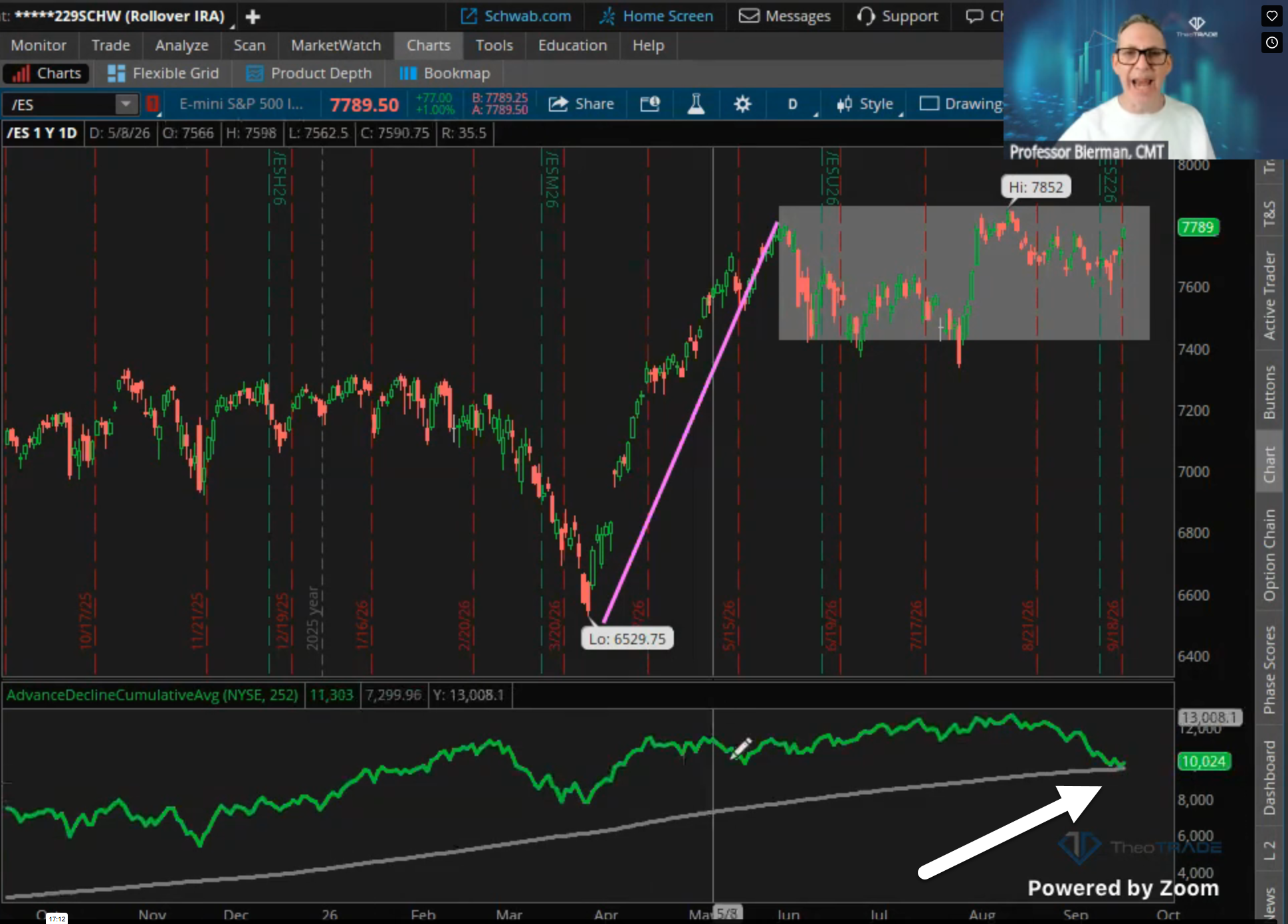Viewport: 1288px width, 924px height.
Task: Open the Schwab.com link
Action: (516, 17)
